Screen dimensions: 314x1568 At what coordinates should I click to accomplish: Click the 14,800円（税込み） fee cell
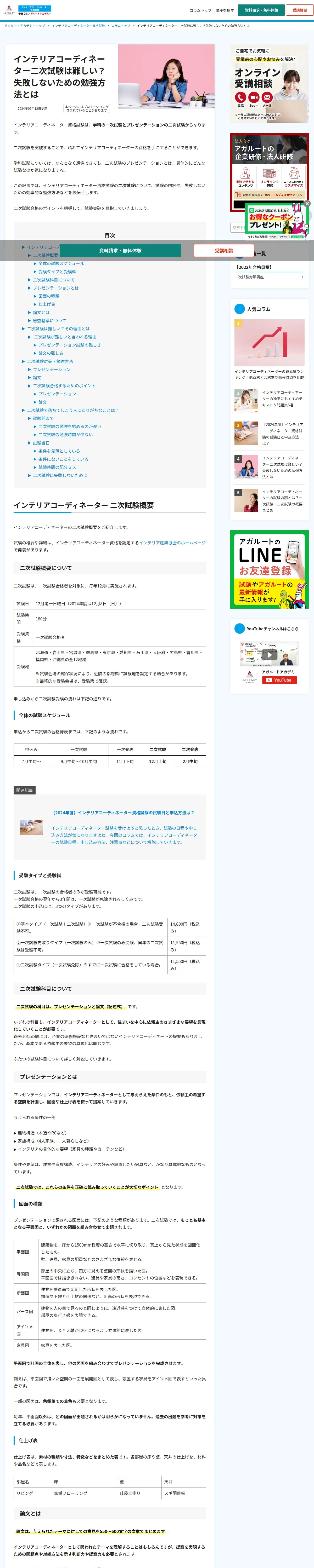pyautogui.click(x=187, y=927)
